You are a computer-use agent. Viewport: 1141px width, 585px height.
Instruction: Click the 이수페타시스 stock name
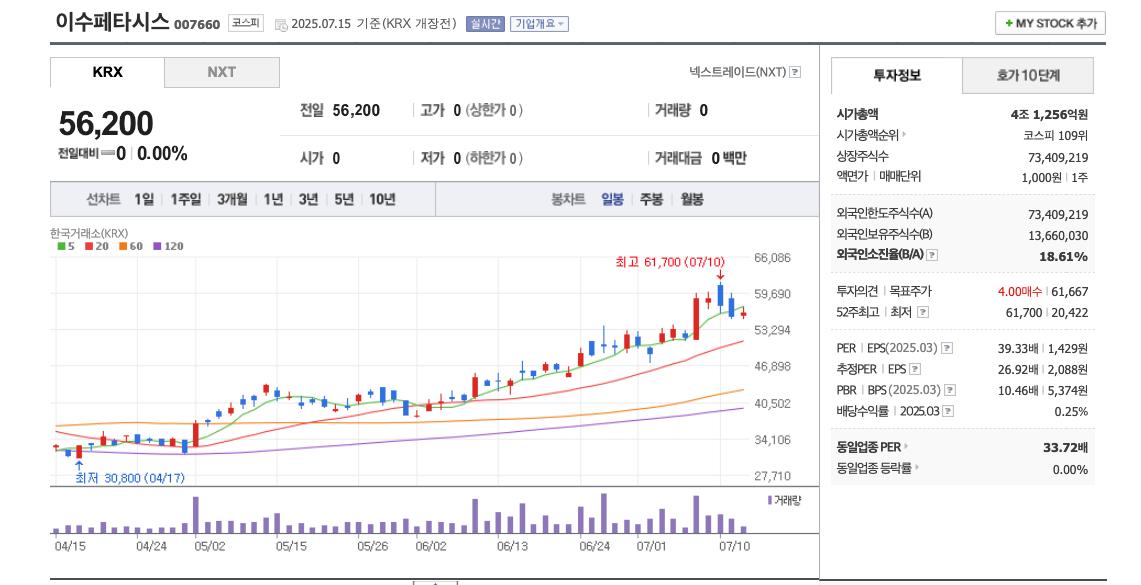point(112,21)
